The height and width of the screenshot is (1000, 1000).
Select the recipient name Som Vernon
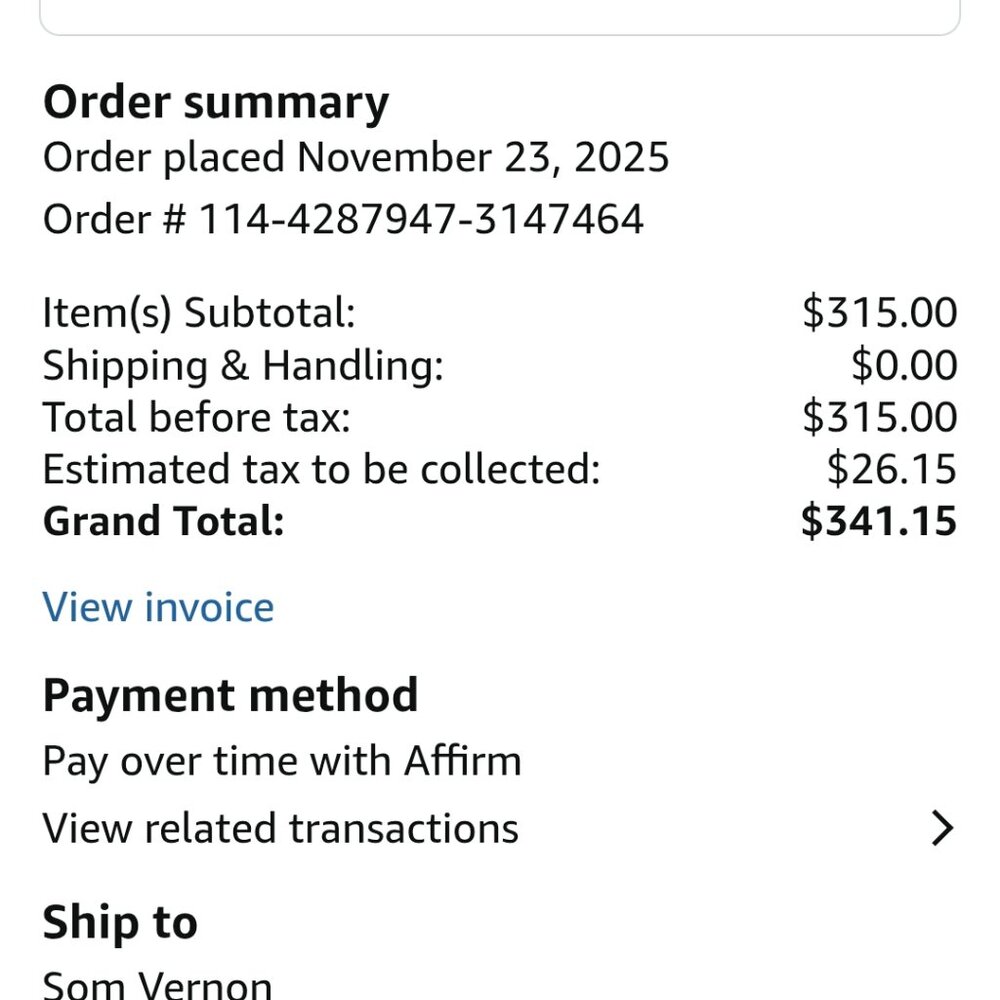pyautogui.click(x=157, y=984)
